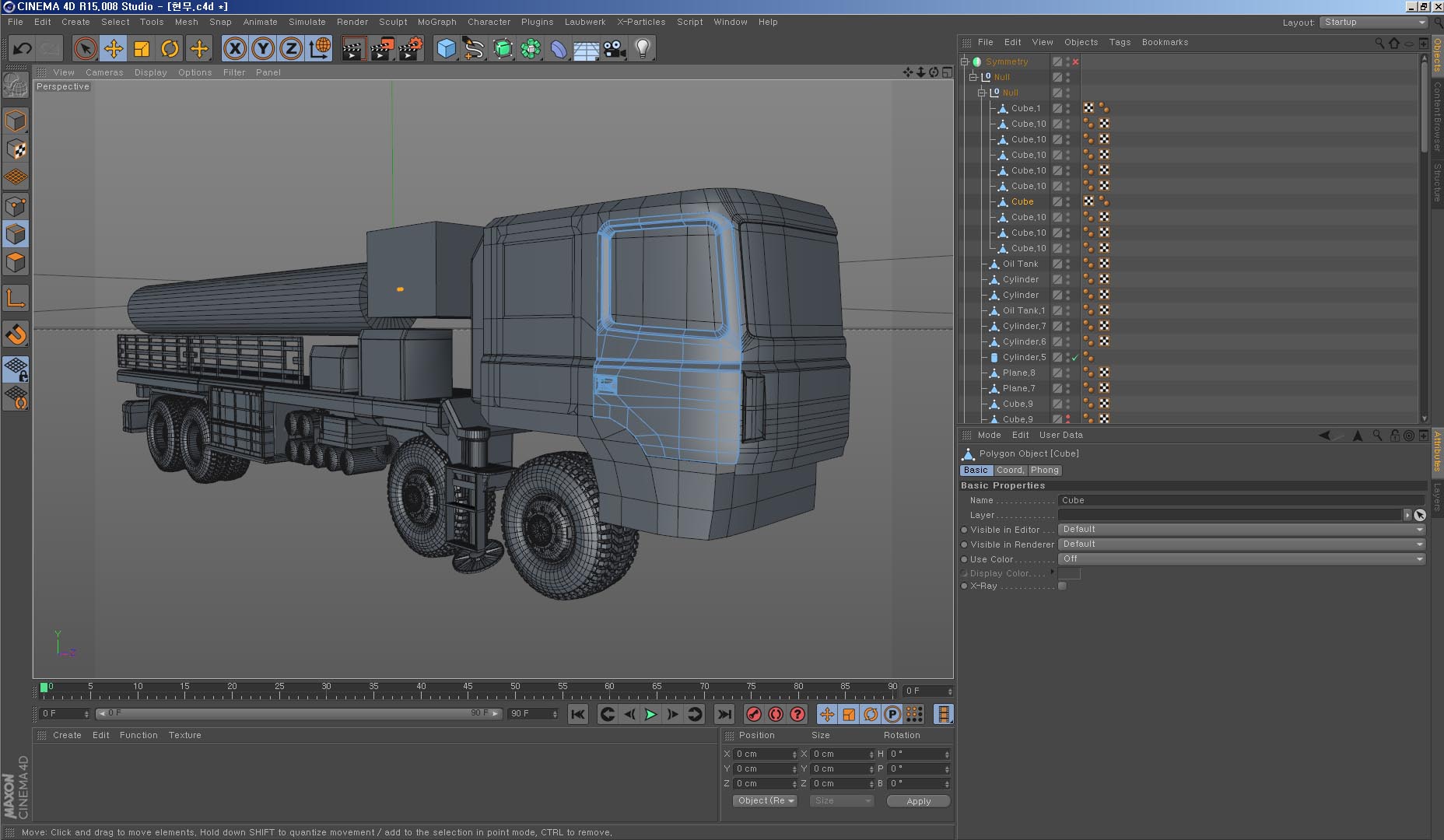Open the spline pen tool icon
The image size is (1444, 840).
tap(474, 49)
